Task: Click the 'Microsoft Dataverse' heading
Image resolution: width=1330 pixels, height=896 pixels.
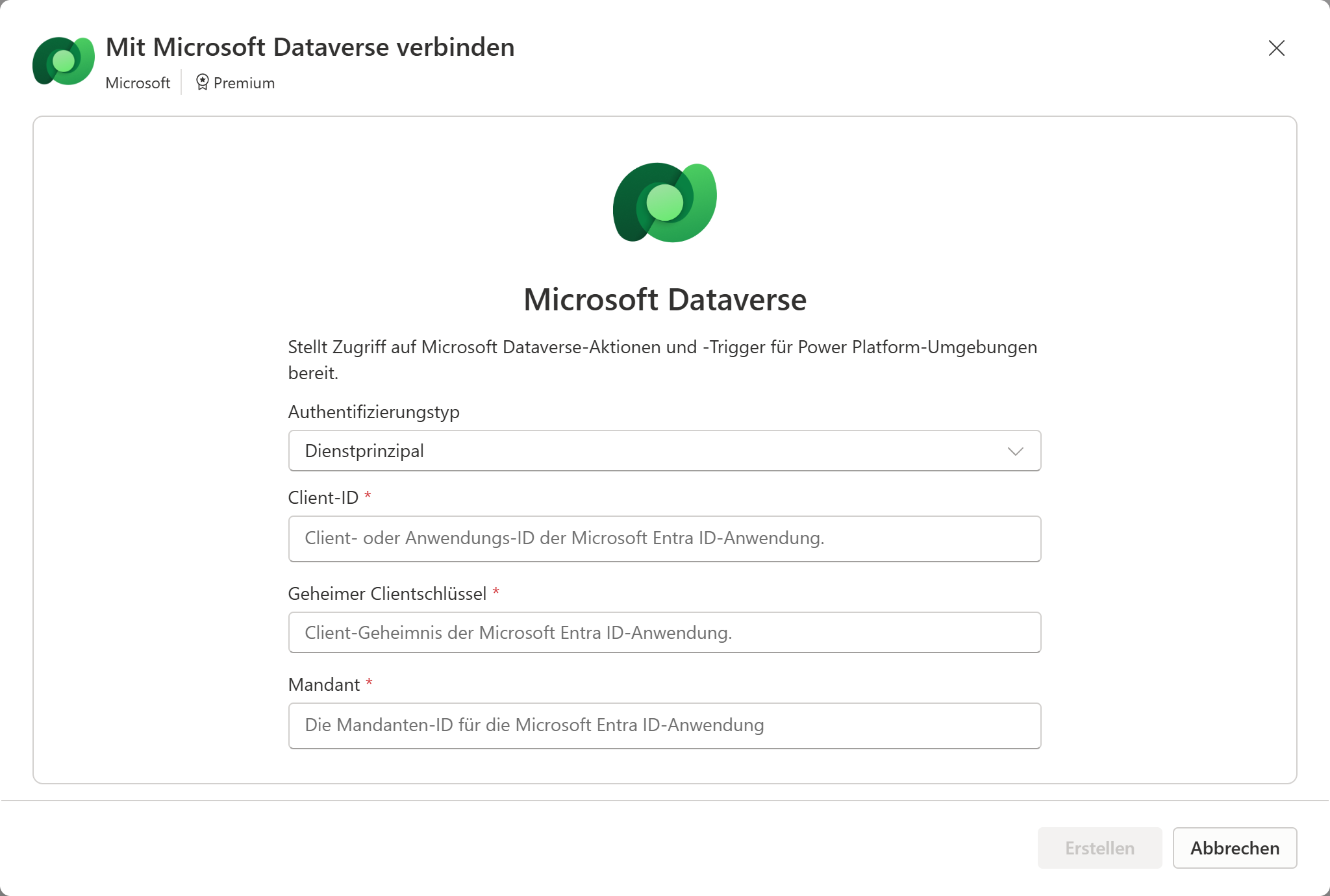Action: click(665, 299)
